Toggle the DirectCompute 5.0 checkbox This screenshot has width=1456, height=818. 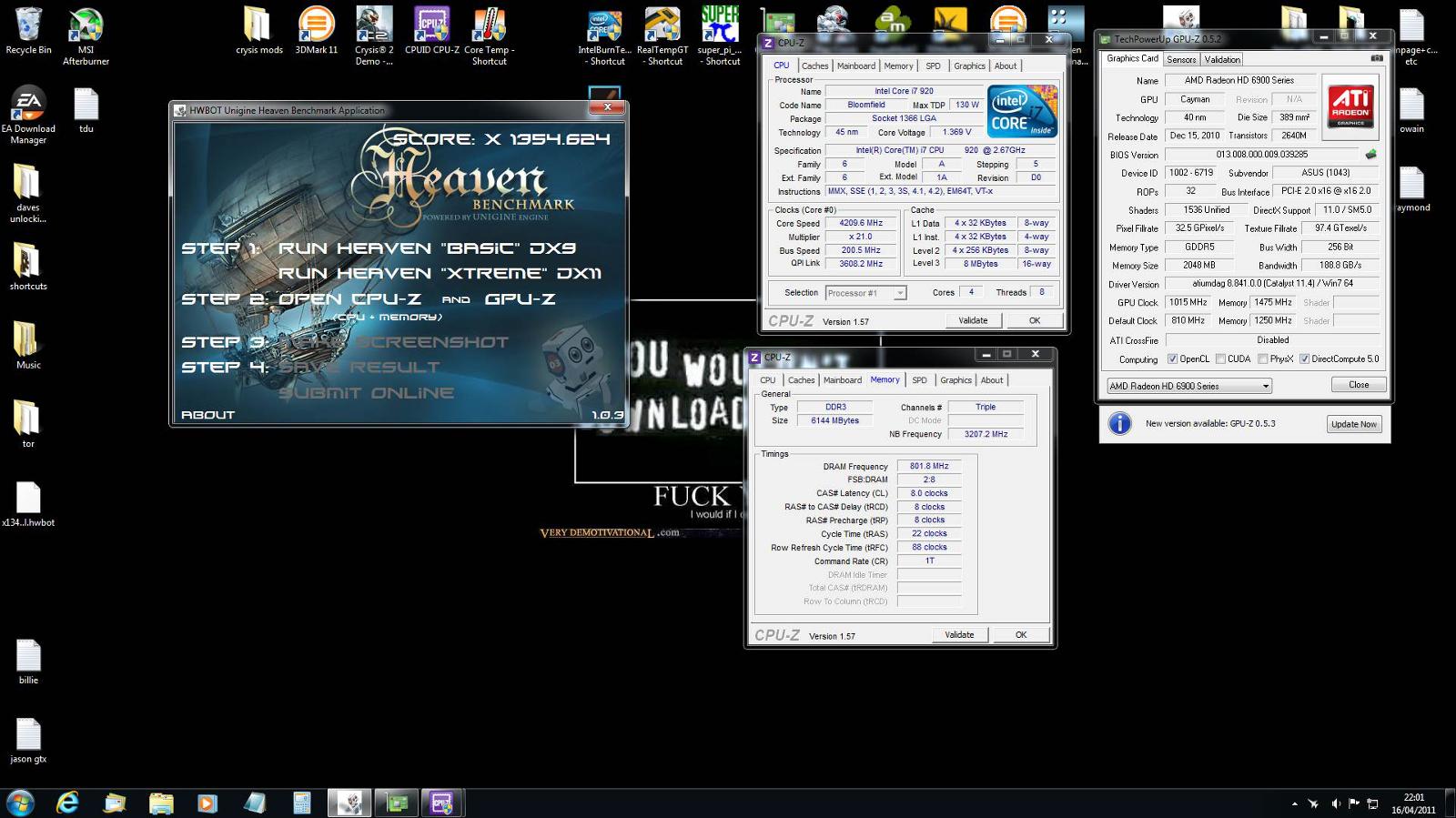pos(1304,359)
